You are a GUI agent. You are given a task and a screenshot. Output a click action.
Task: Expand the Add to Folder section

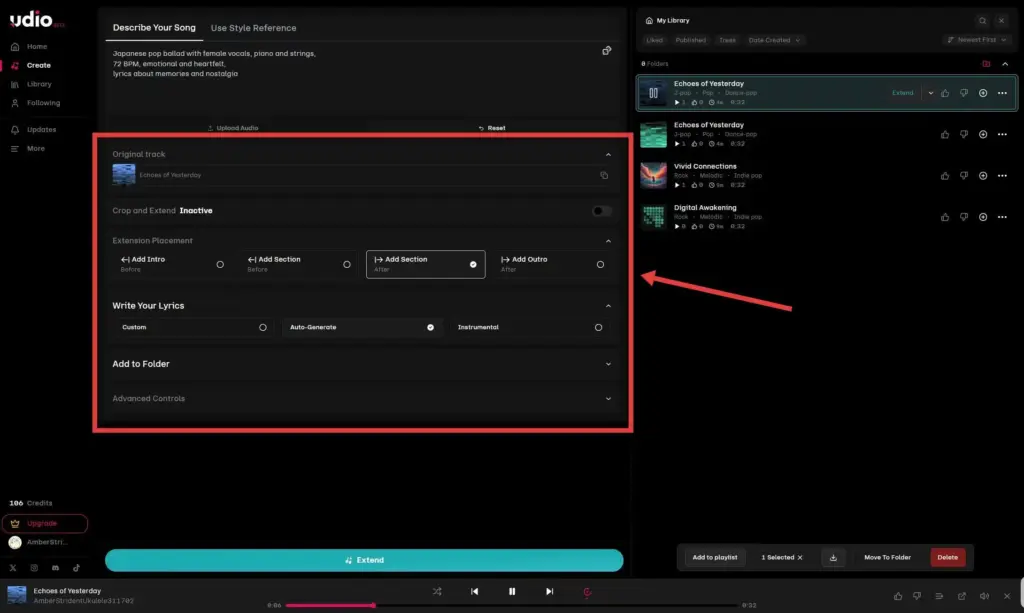(x=608, y=364)
